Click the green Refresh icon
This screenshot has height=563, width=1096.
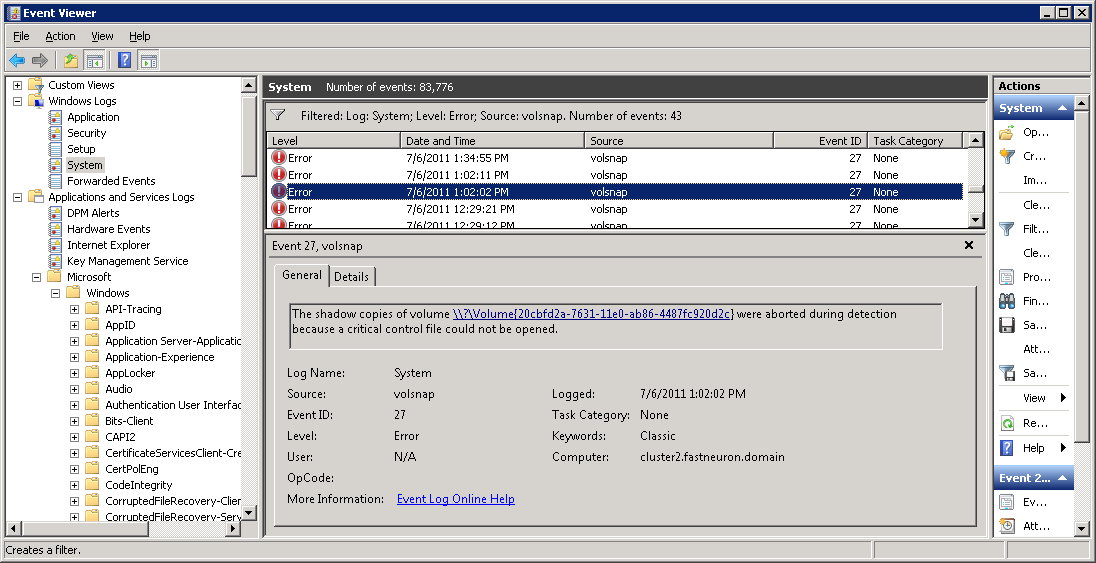point(1007,423)
